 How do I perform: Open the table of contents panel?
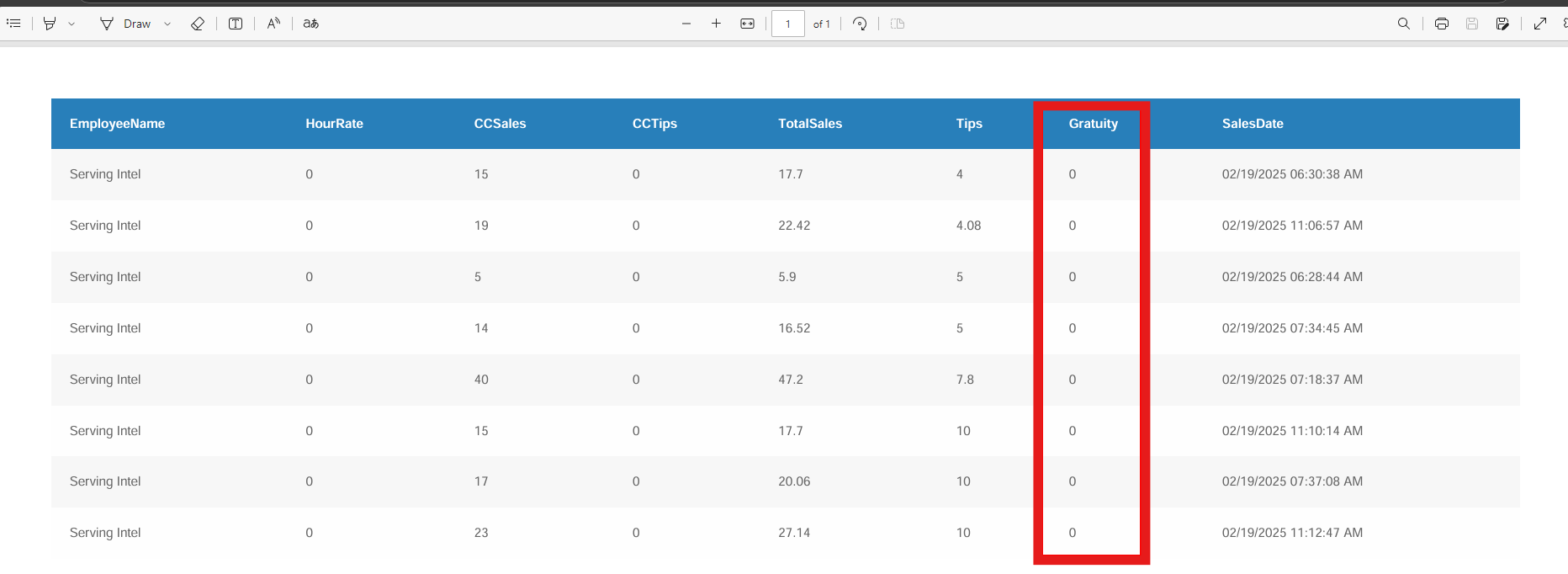coord(13,24)
